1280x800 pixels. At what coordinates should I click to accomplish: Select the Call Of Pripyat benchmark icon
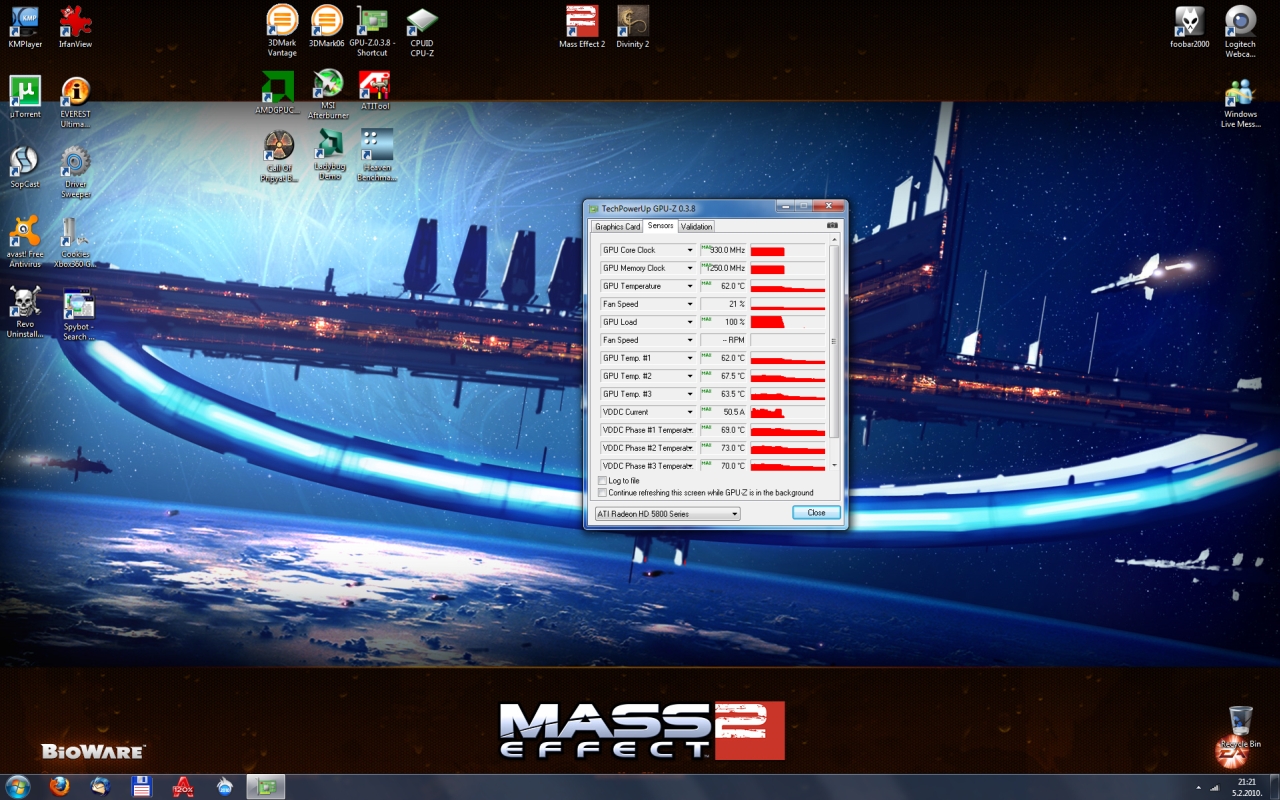pyautogui.click(x=279, y=155)
